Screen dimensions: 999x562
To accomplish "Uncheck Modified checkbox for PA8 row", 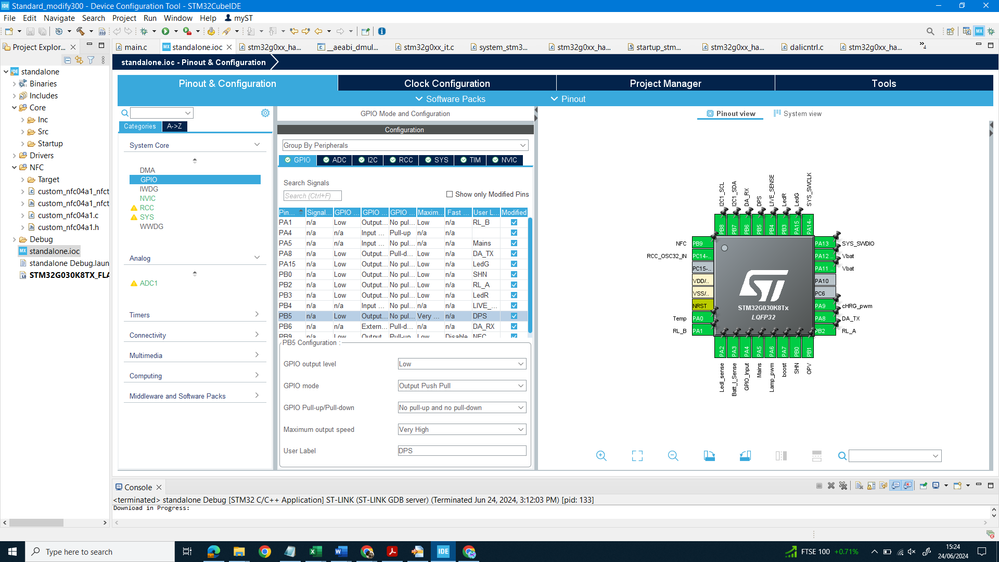I will pyautogui.click(x=514, y=254).
